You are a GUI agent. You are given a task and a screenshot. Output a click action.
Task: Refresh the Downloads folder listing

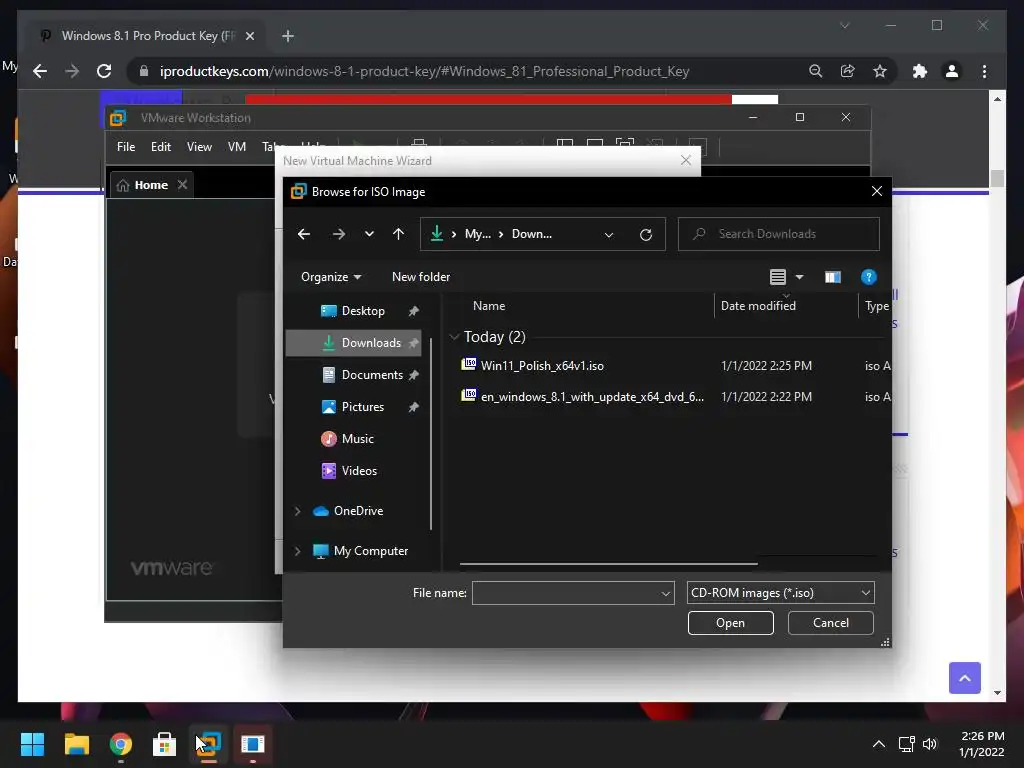[646, 234]
